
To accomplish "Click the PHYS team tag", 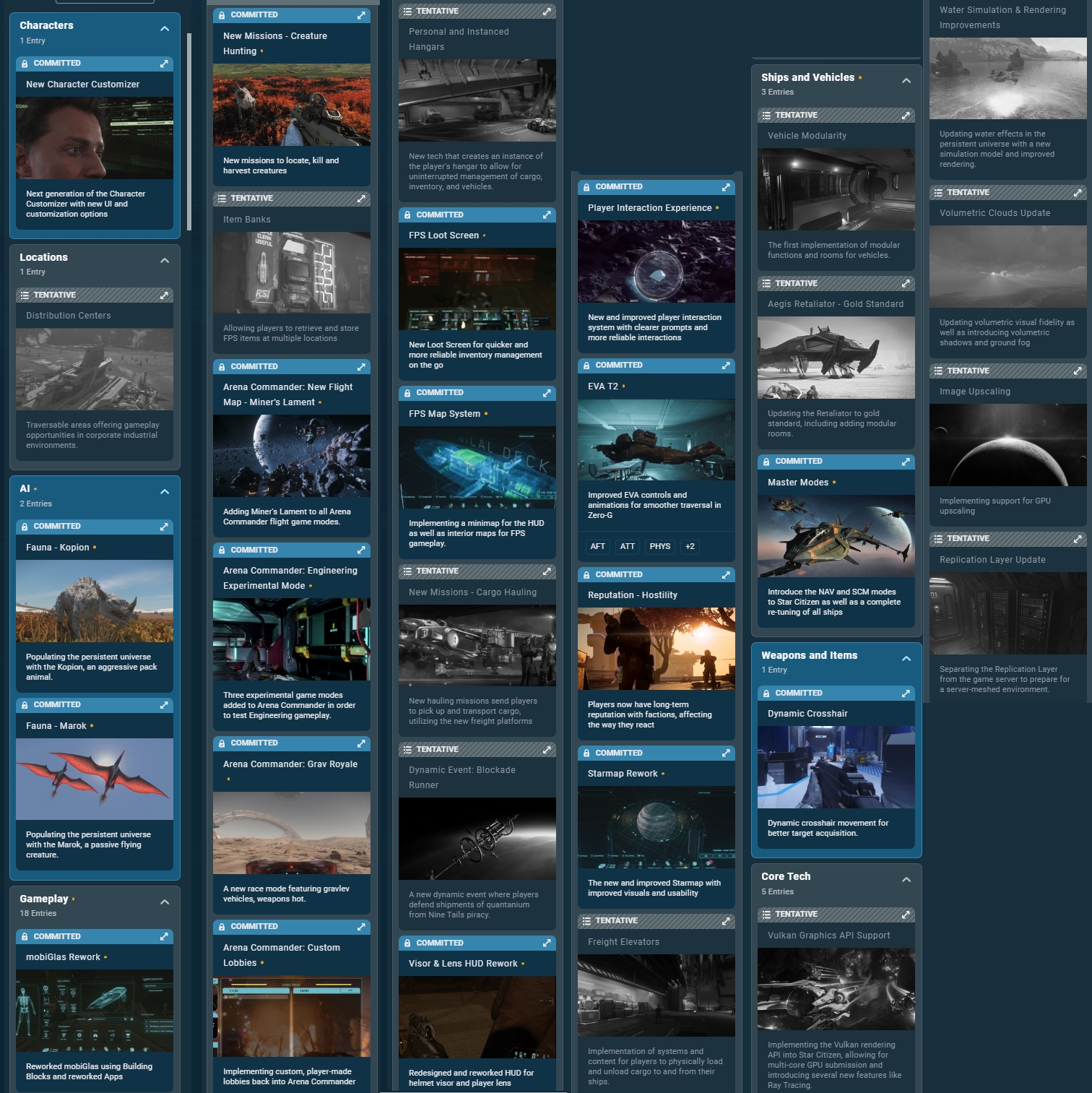I will [660, 546].
